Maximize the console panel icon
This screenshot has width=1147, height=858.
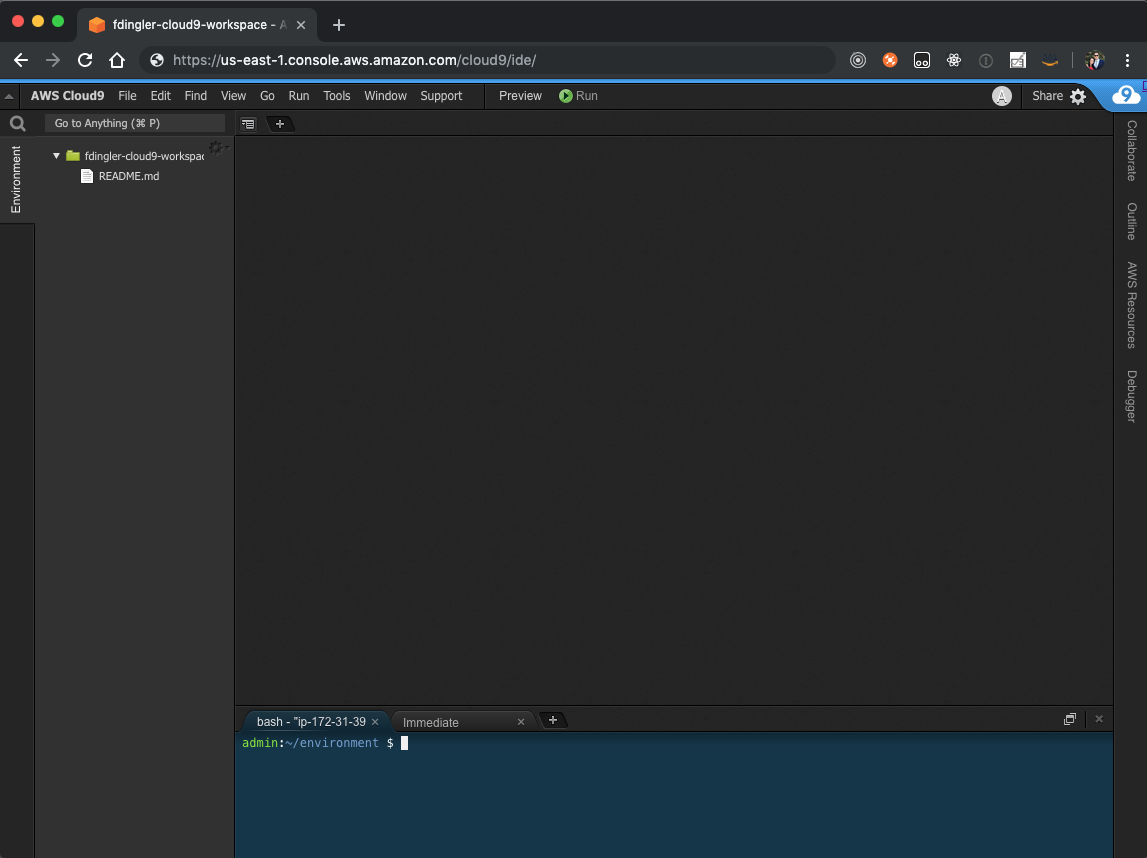click(x=1069, y=720)
